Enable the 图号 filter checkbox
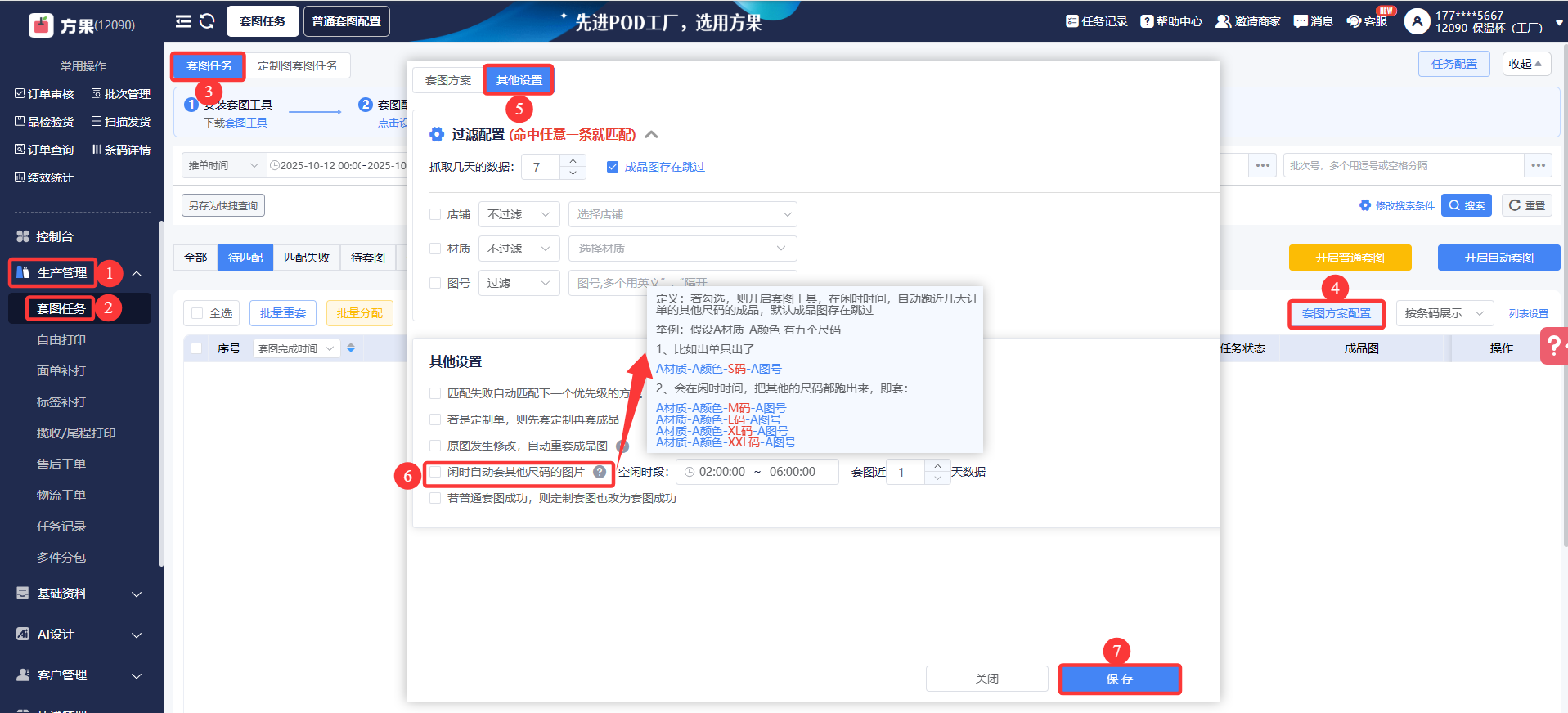Screen dimensions: 1568x713 [x=435, y=283]
